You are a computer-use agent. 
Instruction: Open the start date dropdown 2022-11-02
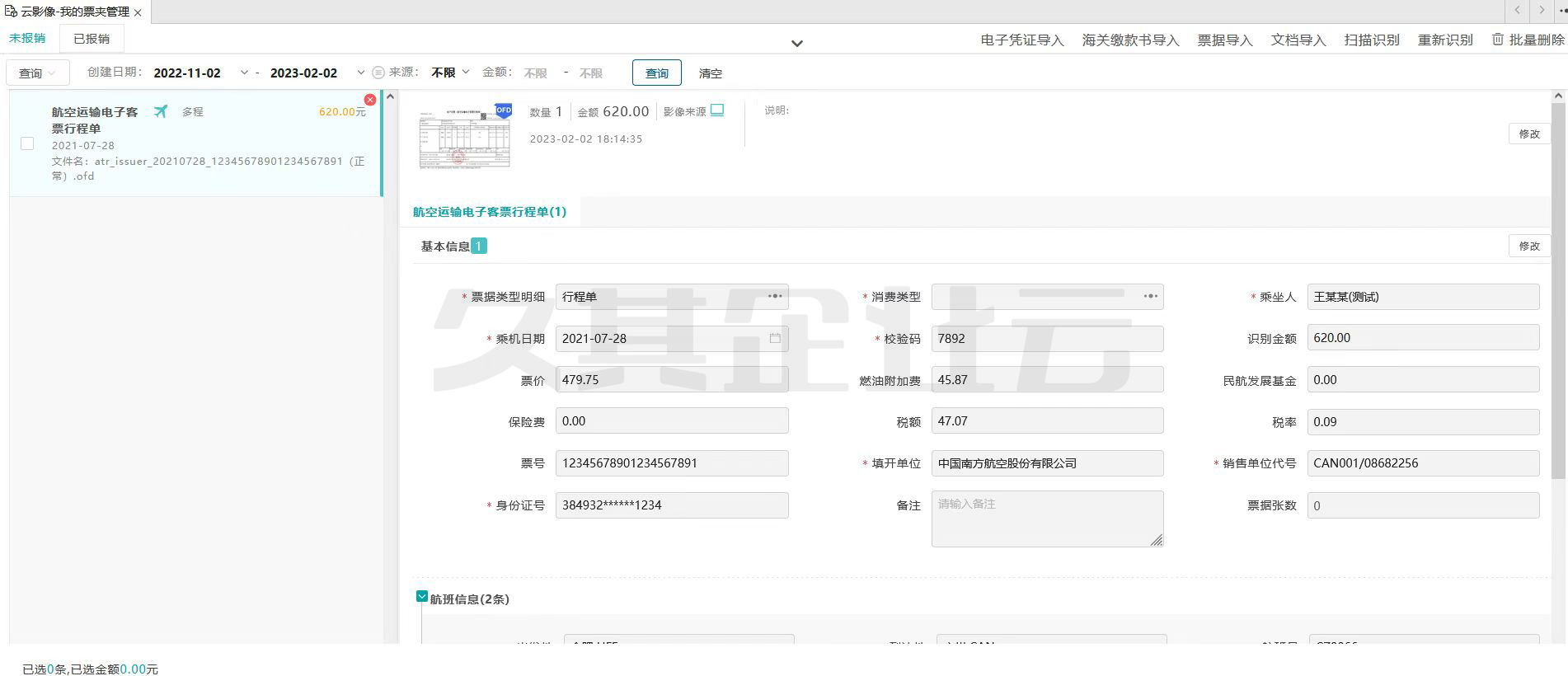coord(243,73)
